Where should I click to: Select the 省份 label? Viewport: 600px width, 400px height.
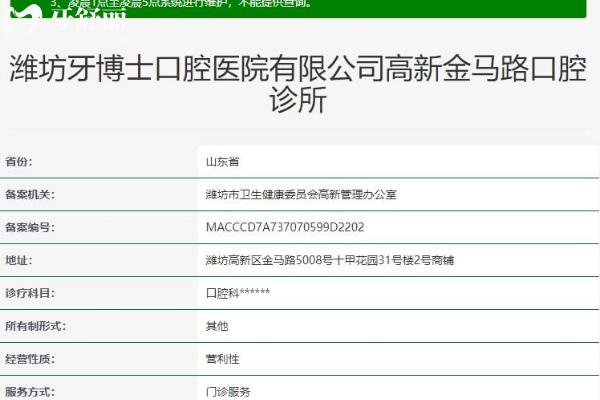click(x=19, y=162)
